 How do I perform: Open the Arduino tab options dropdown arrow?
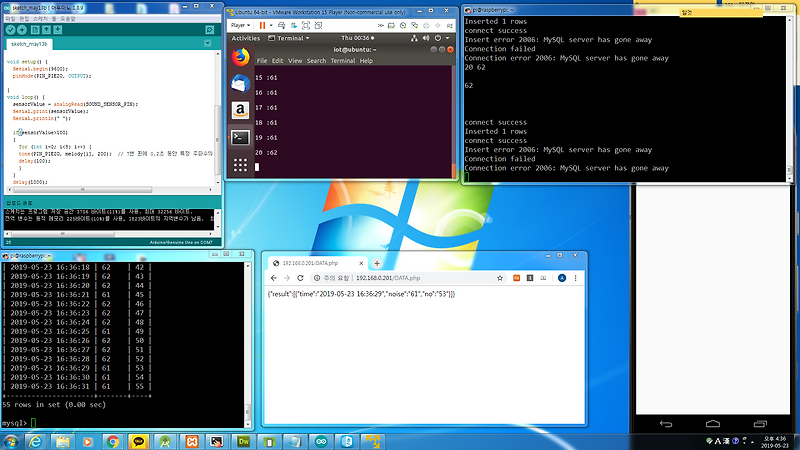tap(208, 43)
